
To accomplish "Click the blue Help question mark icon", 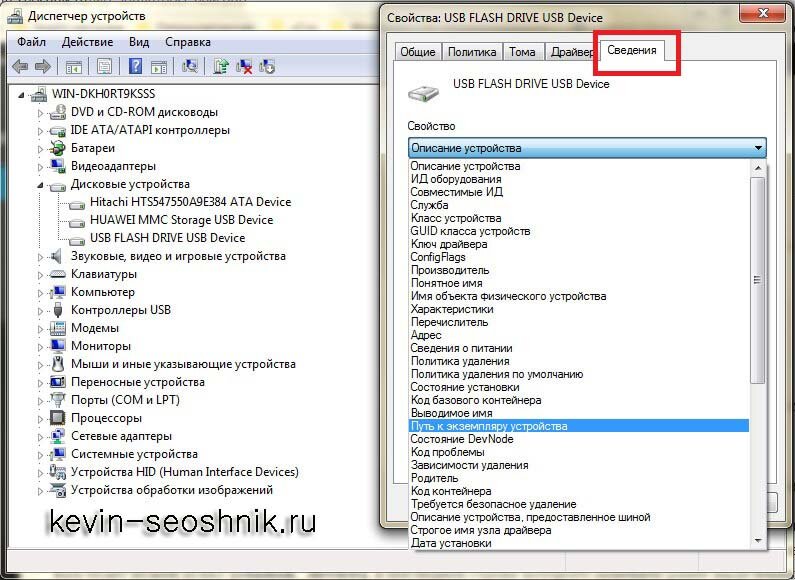I will tap(135, 67).
